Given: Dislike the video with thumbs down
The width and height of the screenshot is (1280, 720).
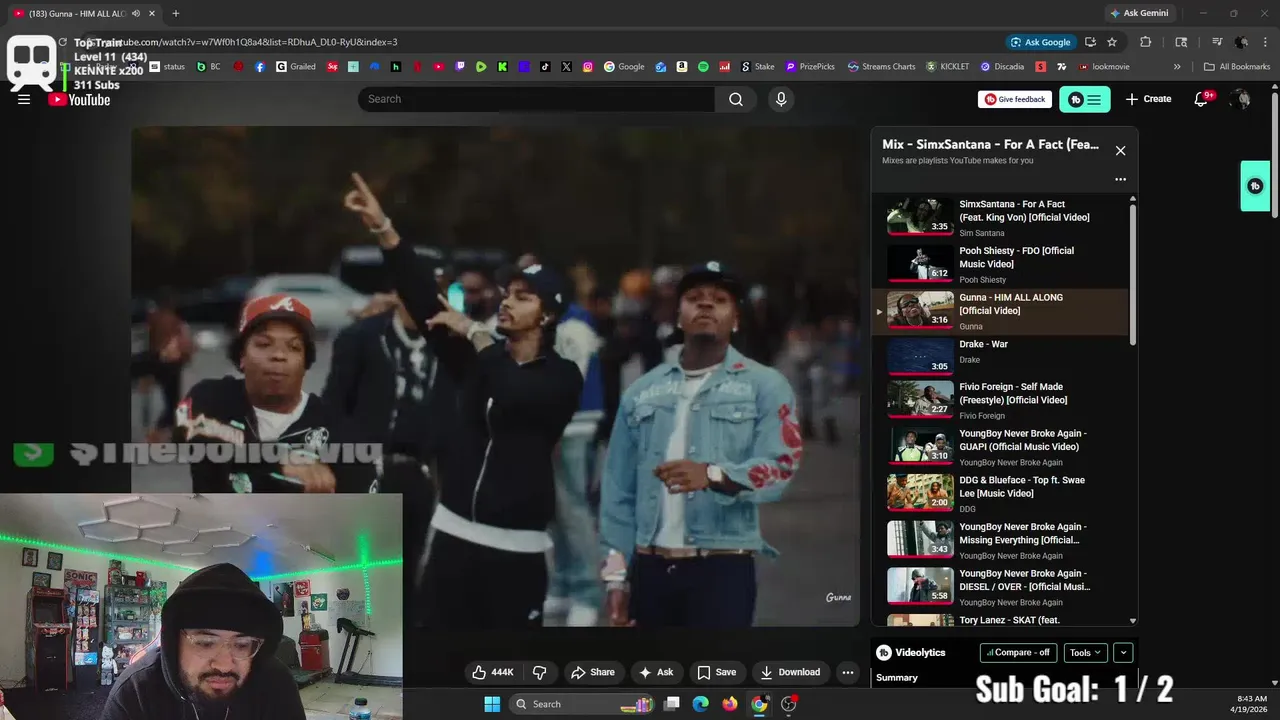Looking at the screenshot, I should 539,672.
